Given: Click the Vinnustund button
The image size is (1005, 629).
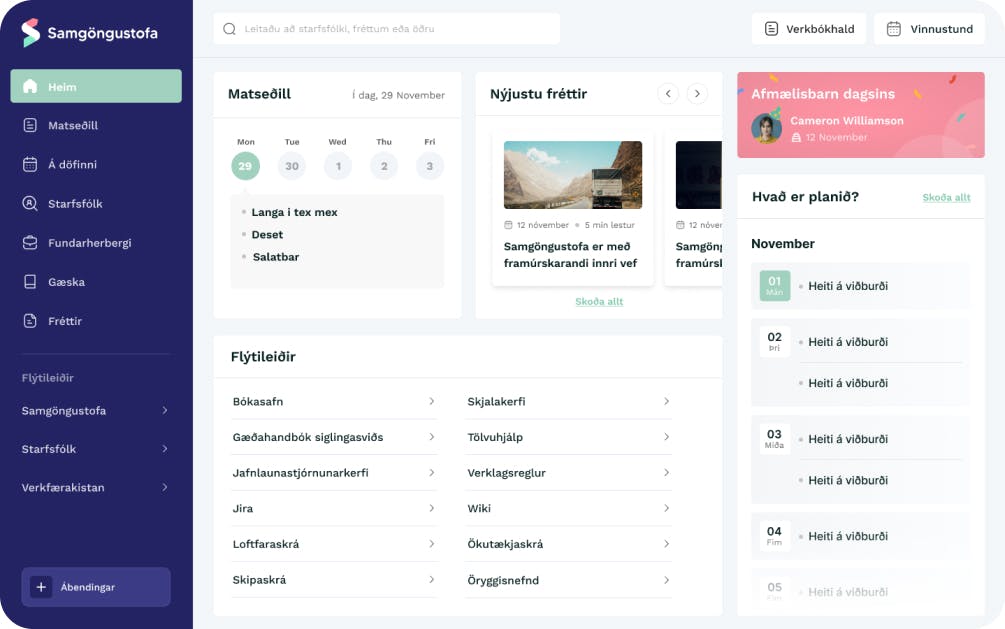Looking at the screenshot, I should [x=929, y=29].
